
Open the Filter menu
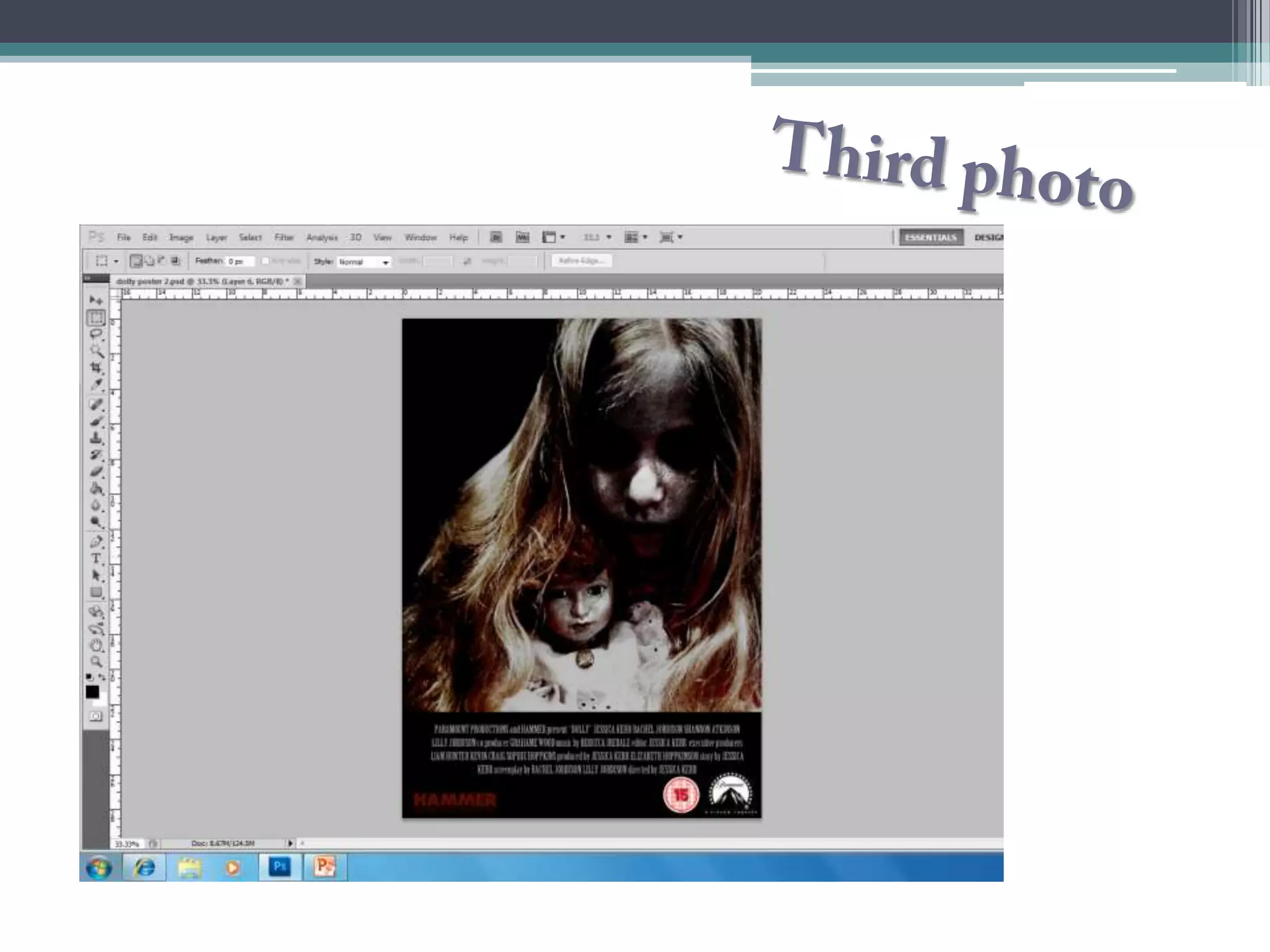(x=284, y=237)
